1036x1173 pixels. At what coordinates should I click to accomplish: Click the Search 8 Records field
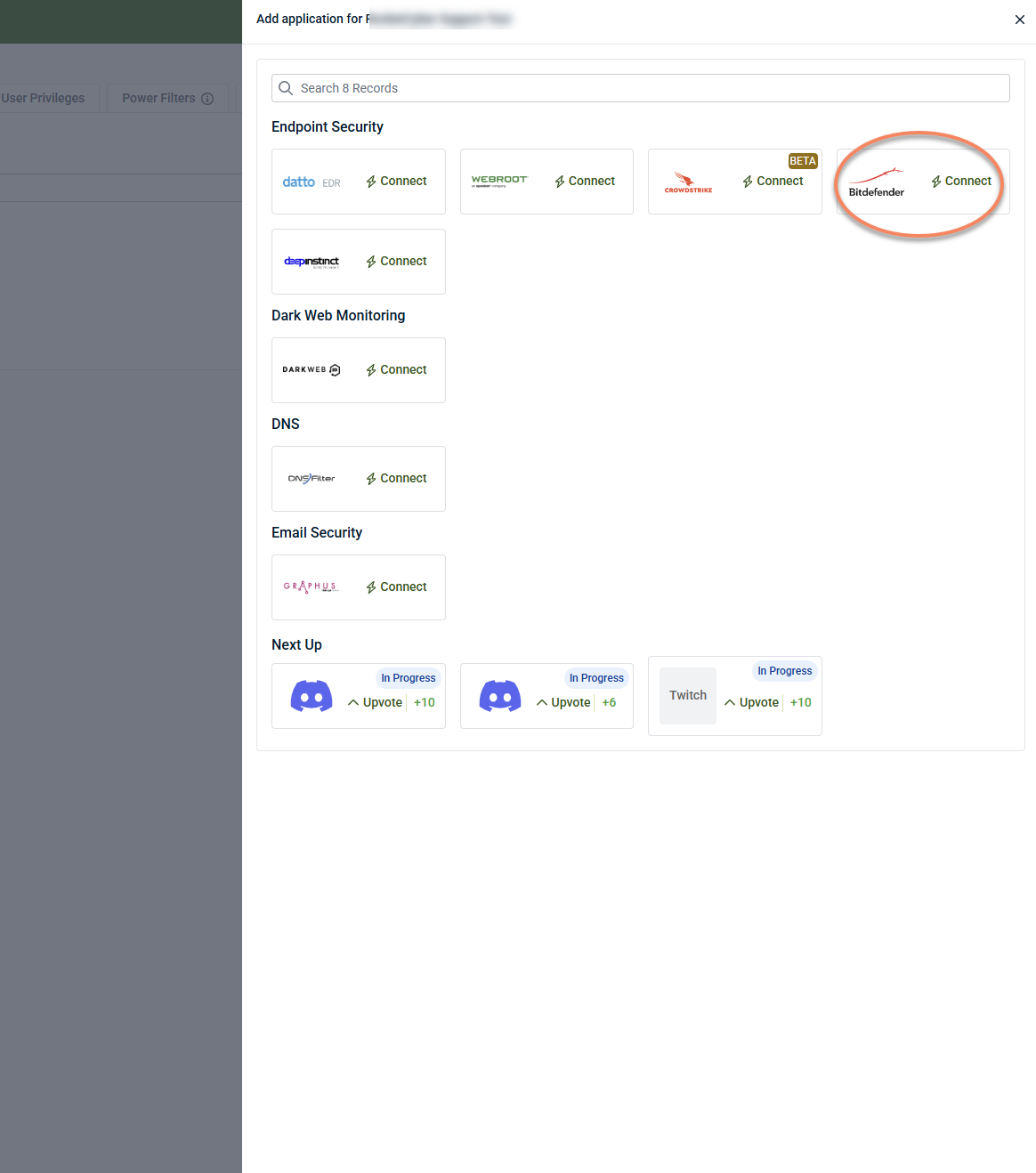[641, 88]
